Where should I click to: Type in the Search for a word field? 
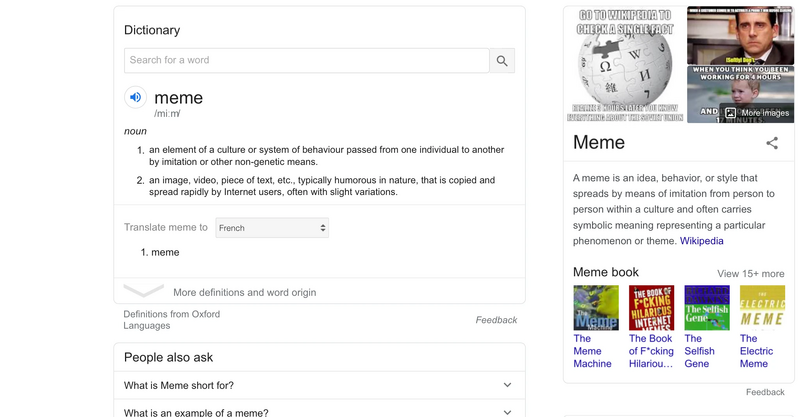(x=307, y=61)
